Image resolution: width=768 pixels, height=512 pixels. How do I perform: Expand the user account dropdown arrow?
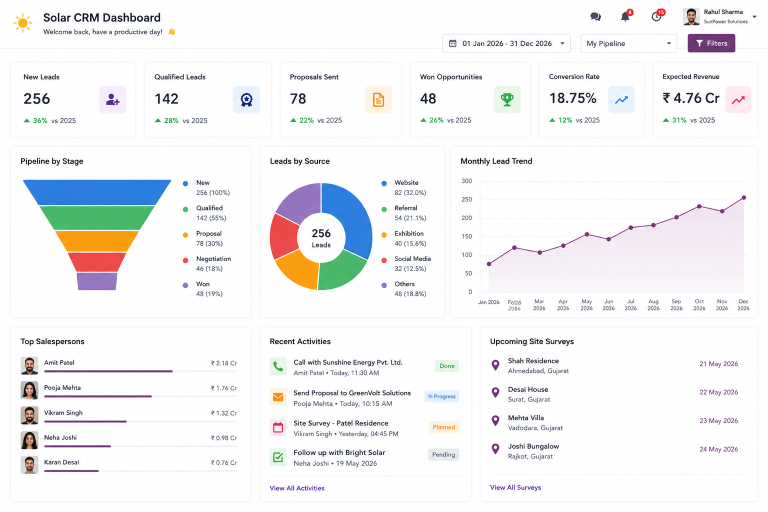[754, 17]
